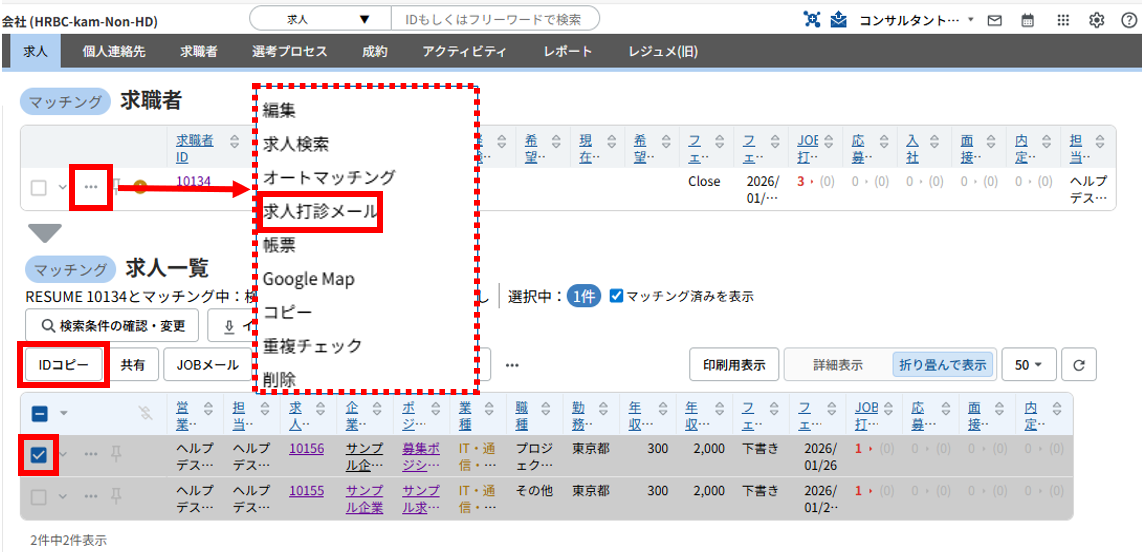Click the ID or freeword search field

(x=495, y=19)
